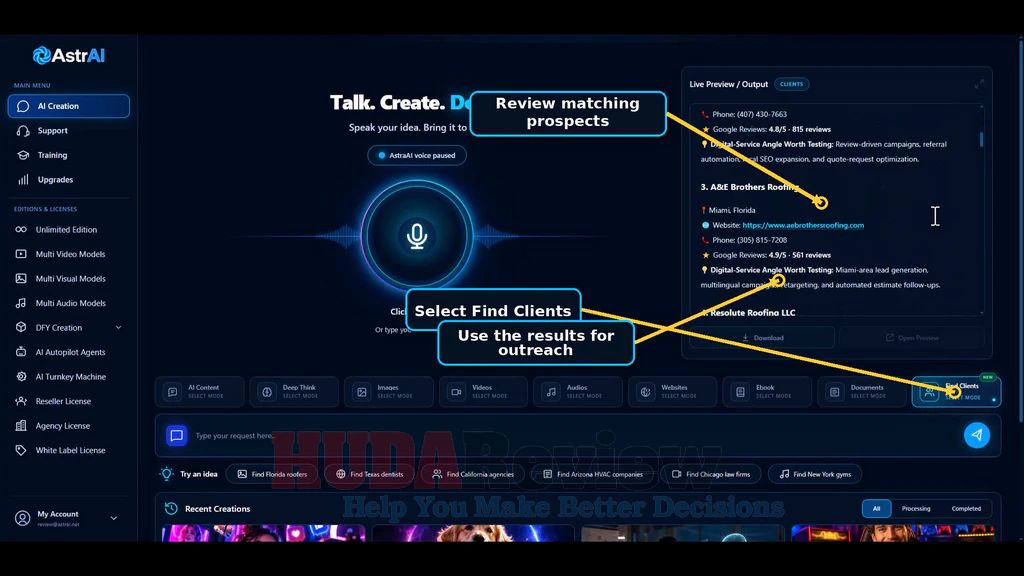Switch to the All creations tab
1024x576 pixels.
pyautogui.click(x=876, y=508)
